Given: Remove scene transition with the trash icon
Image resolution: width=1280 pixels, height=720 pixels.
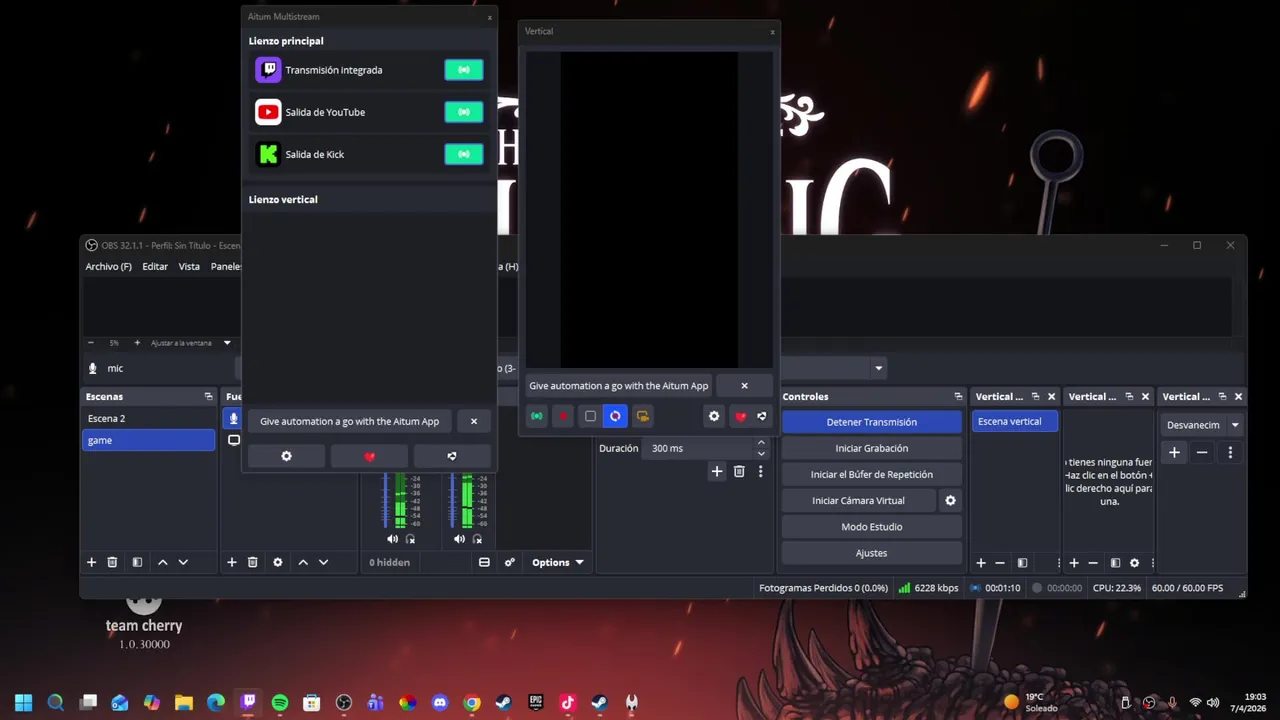Looking at the screenshot, I should [x=739, y=471].
